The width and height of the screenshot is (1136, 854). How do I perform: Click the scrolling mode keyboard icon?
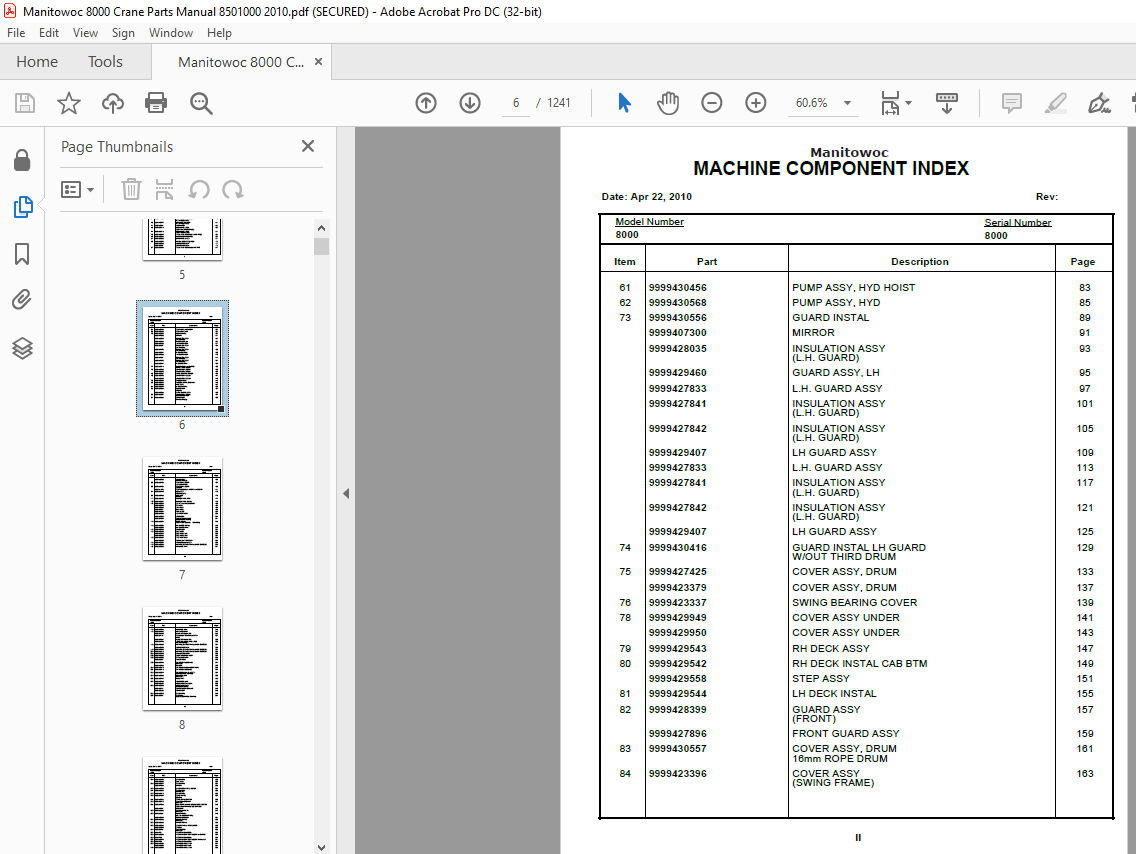pos(946,103)
